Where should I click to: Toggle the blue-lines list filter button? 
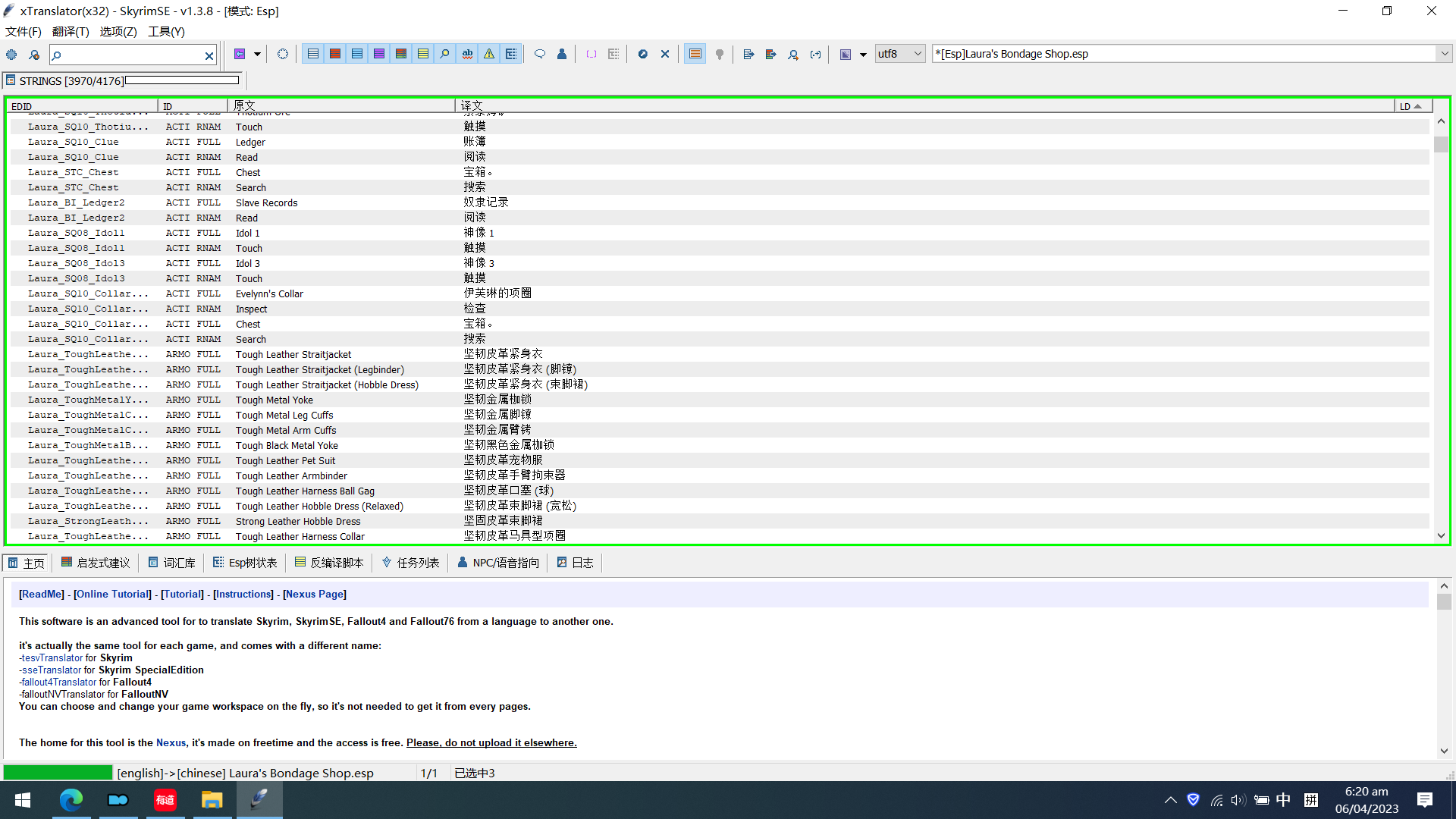[x=356, y=54]
